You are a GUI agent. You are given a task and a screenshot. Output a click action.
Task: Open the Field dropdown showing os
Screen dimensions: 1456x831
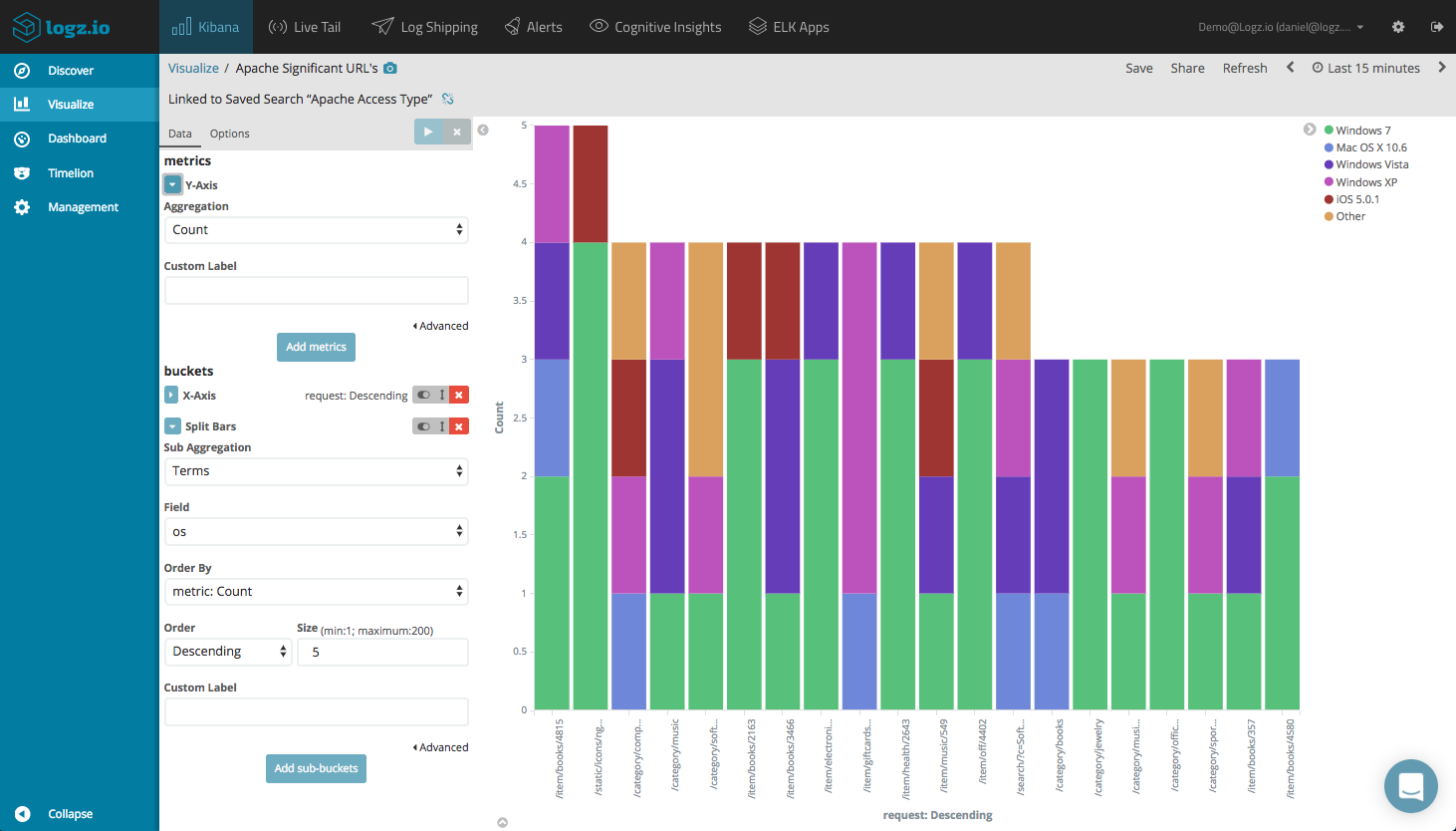[x=316, y=531]
